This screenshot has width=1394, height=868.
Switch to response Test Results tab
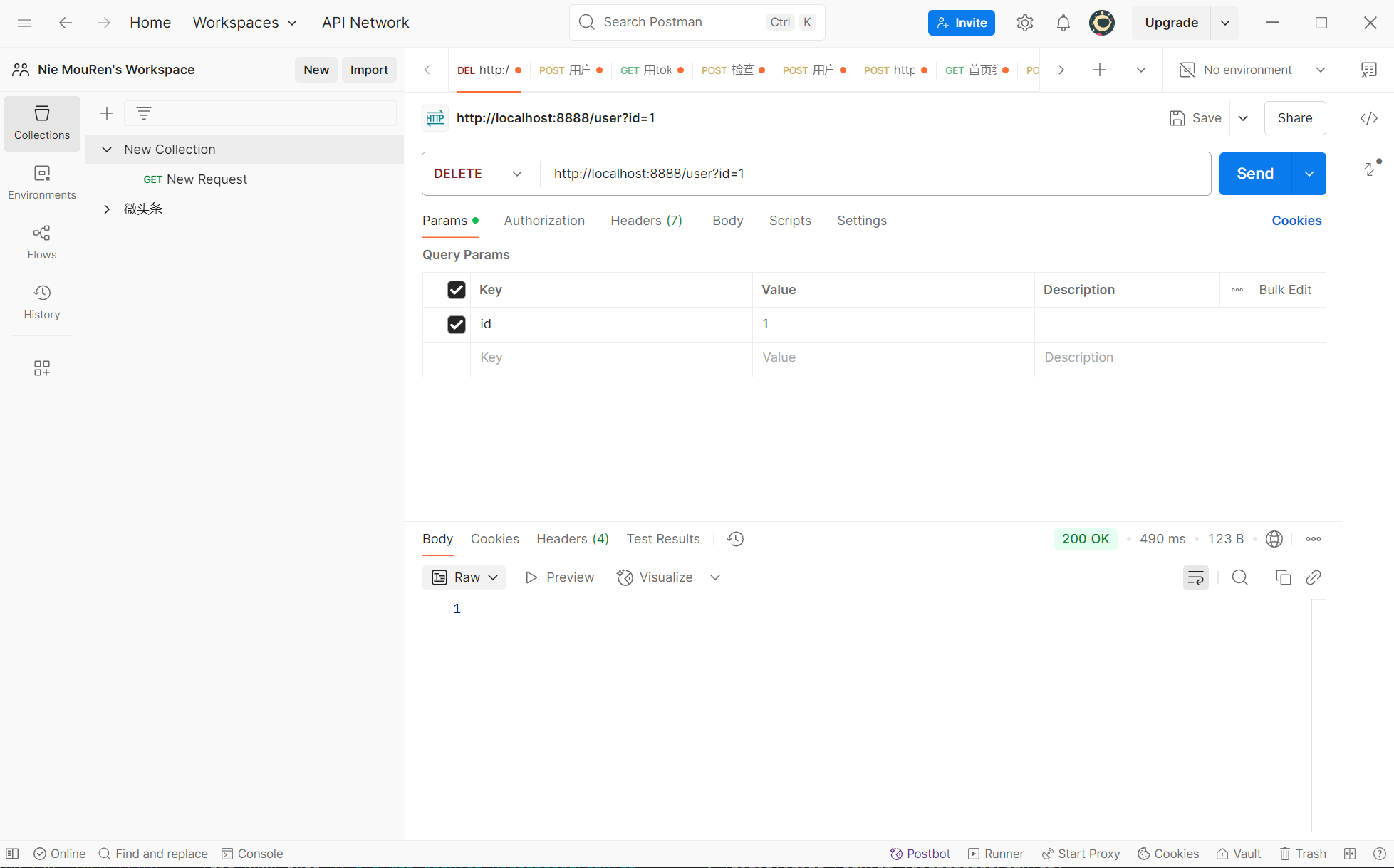pos(662,539)
